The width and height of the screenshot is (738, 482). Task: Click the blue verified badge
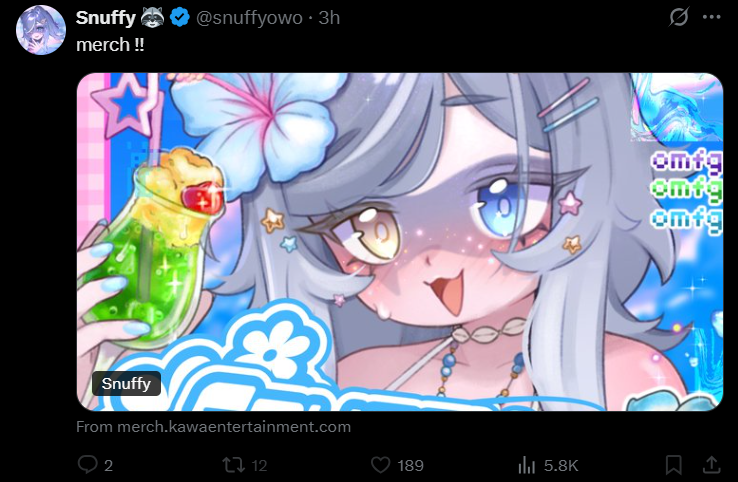(179, 18)
